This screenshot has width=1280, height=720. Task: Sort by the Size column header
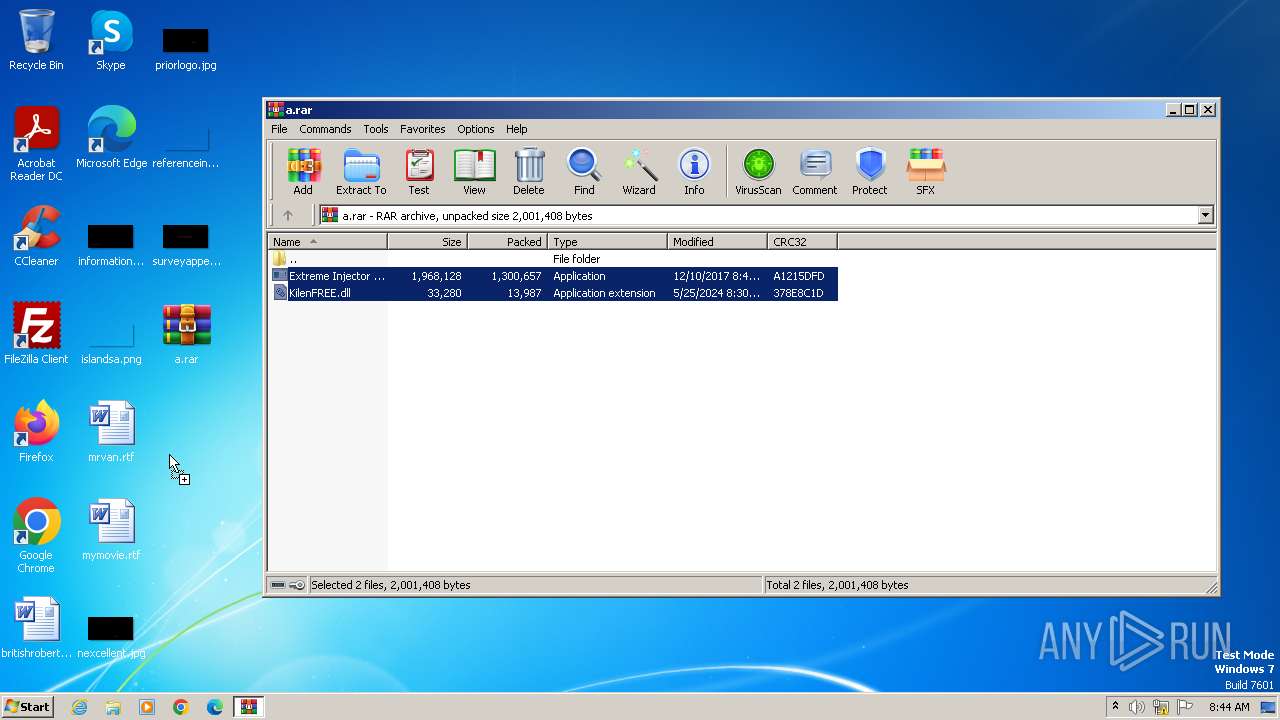[x=428, y=242]
